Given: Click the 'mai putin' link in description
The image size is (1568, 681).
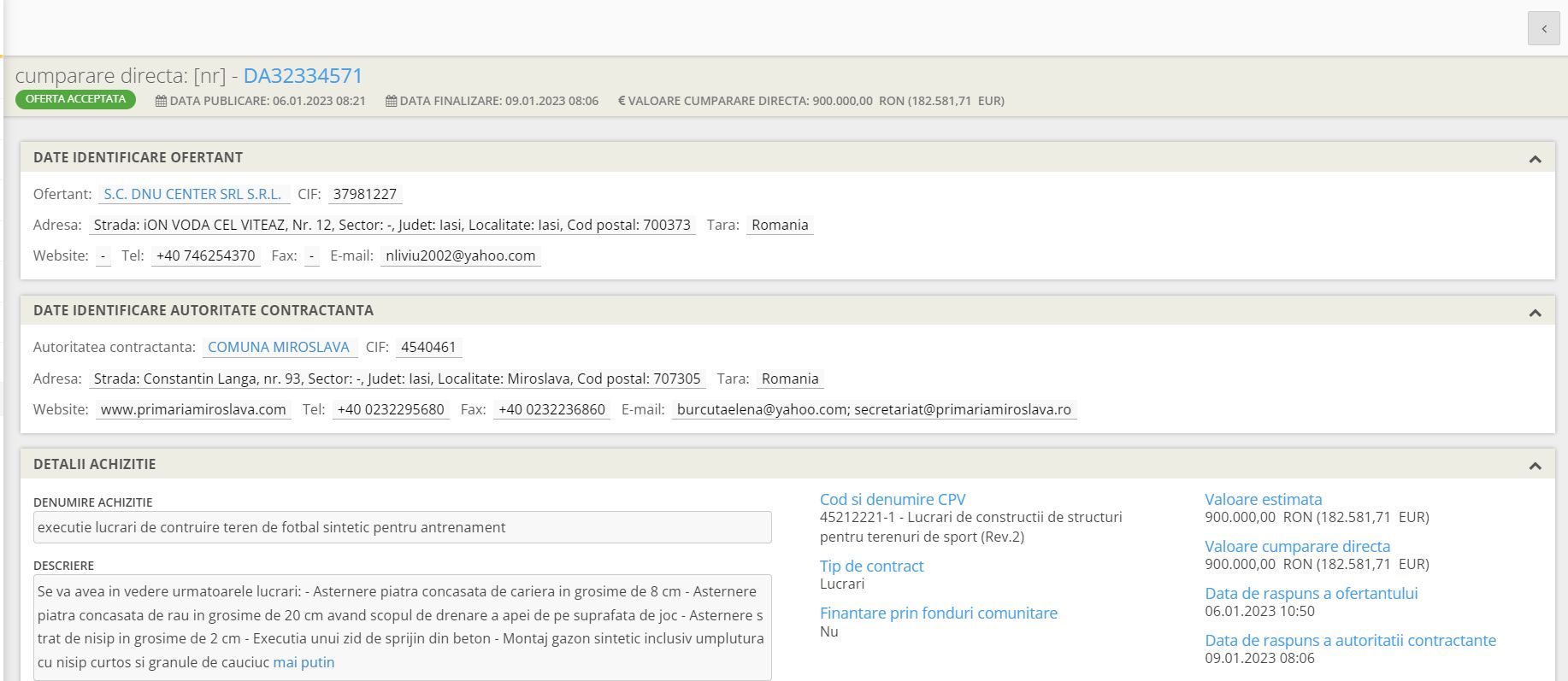Looking at the screenshot, I should [x=304, y=662].
